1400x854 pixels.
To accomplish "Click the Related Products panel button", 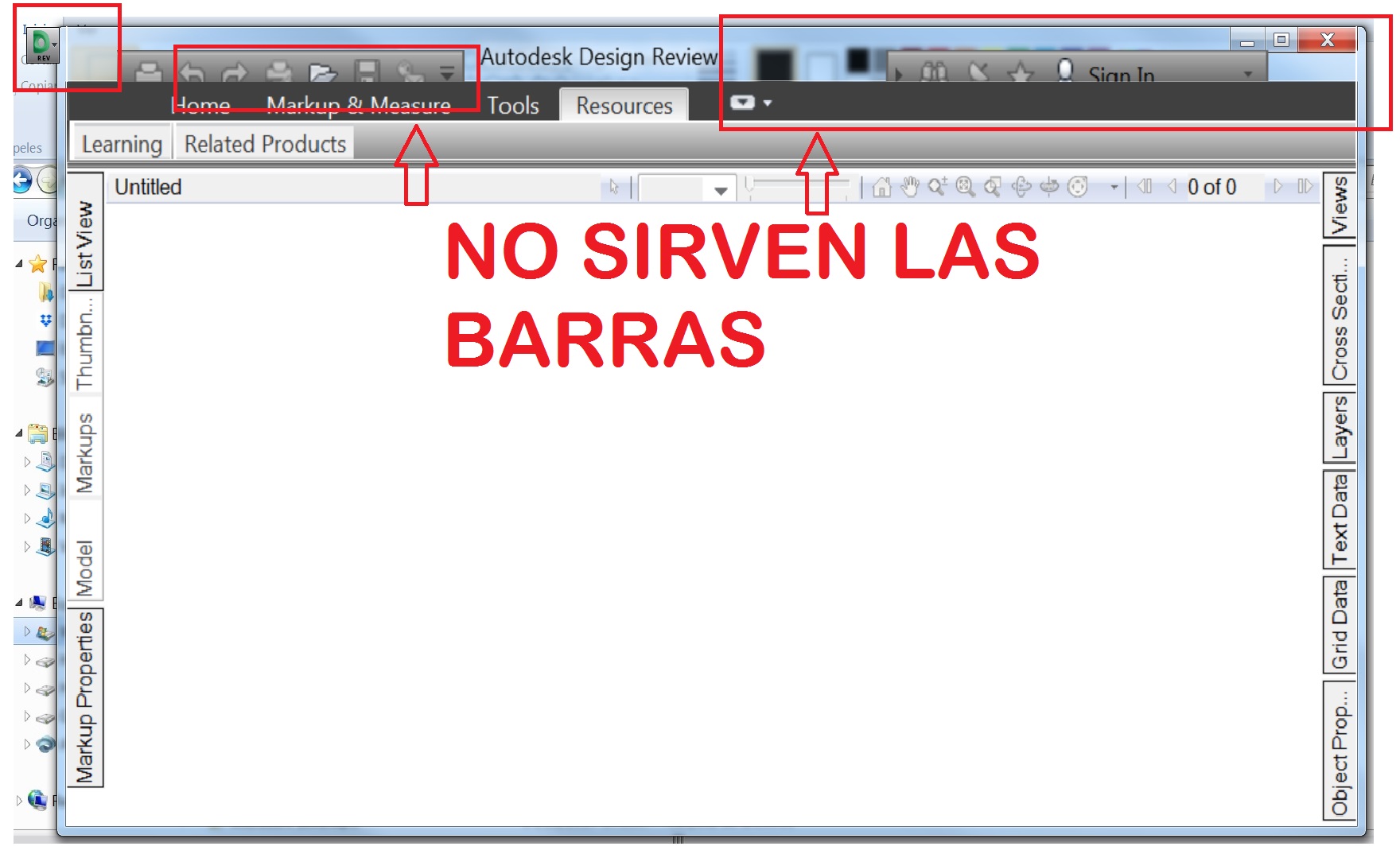I will (x=265, y=144).
